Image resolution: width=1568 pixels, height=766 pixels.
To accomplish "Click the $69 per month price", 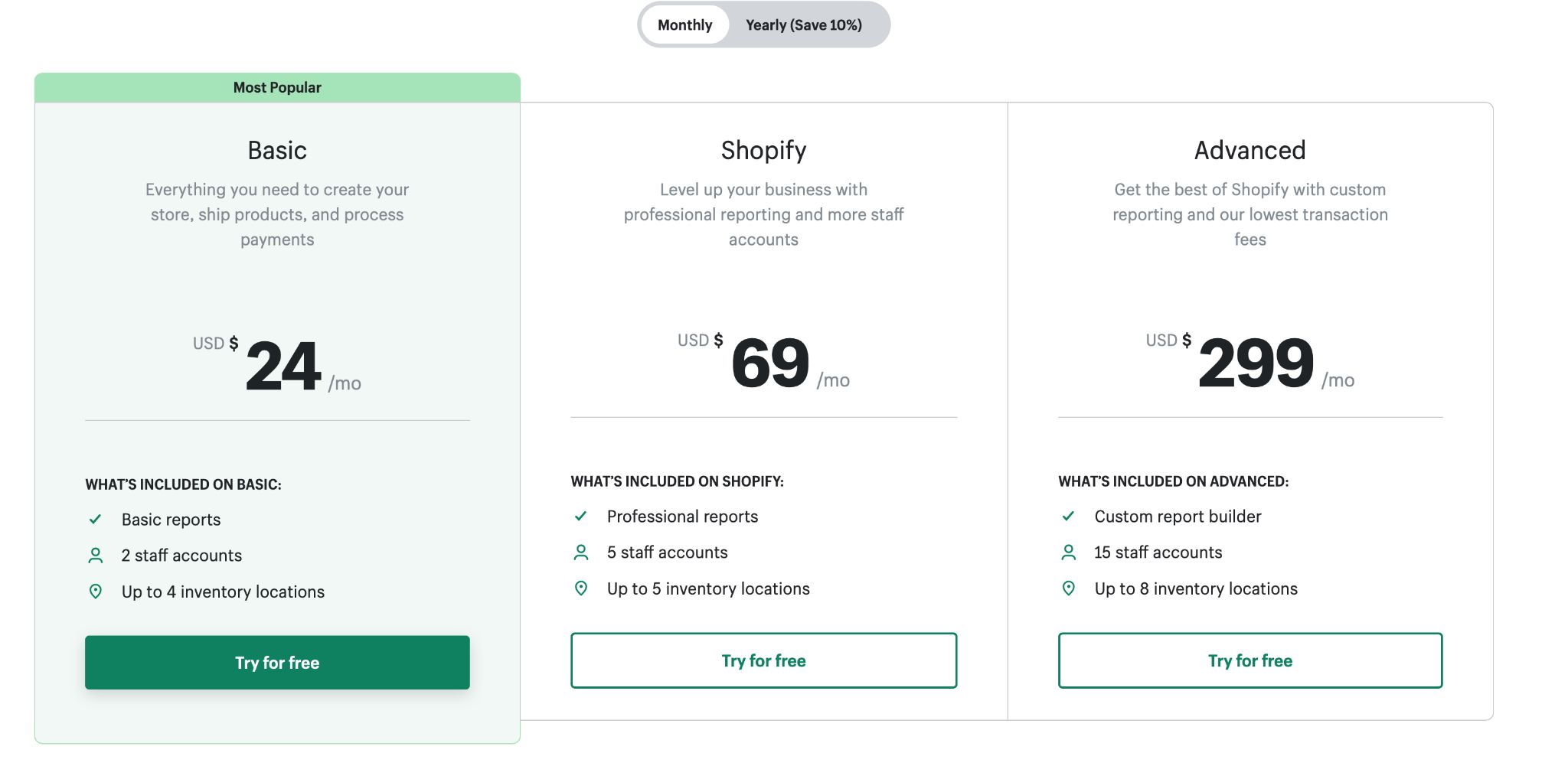I will pos(770,363).
